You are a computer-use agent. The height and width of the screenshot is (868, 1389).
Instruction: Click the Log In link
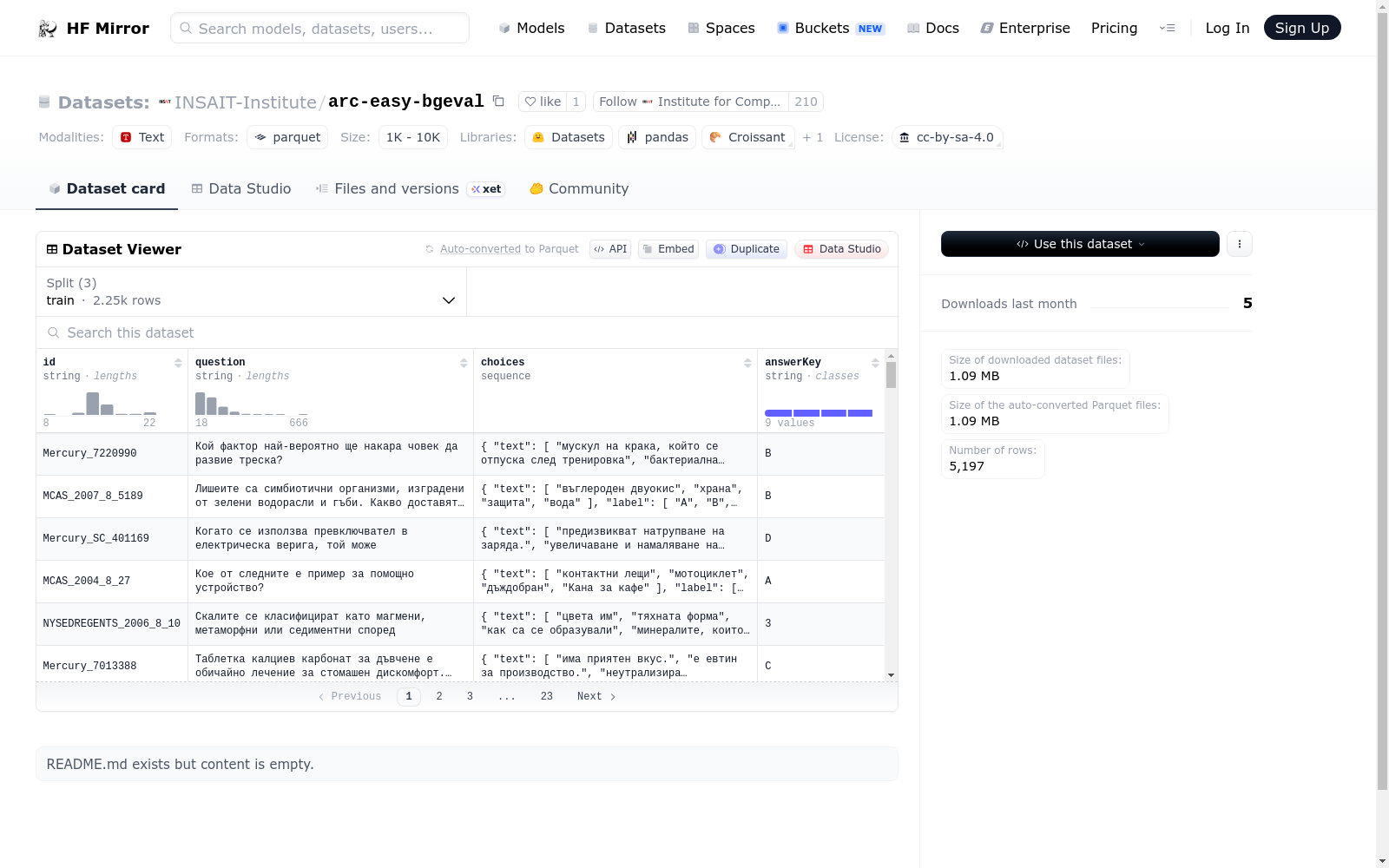(1228, 28)
